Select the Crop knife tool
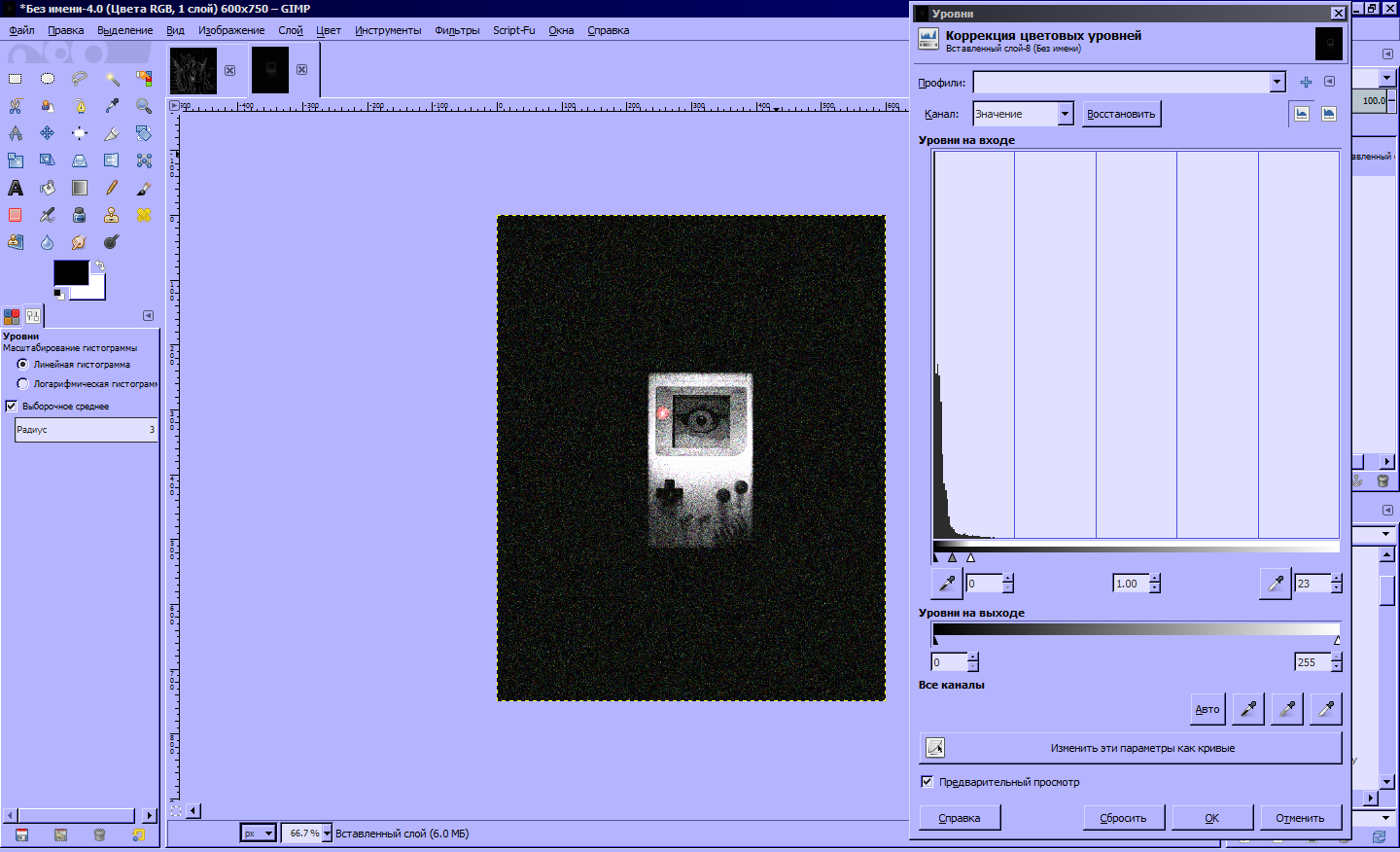This screenshot has height=852, width=1400. click(112, 133)
